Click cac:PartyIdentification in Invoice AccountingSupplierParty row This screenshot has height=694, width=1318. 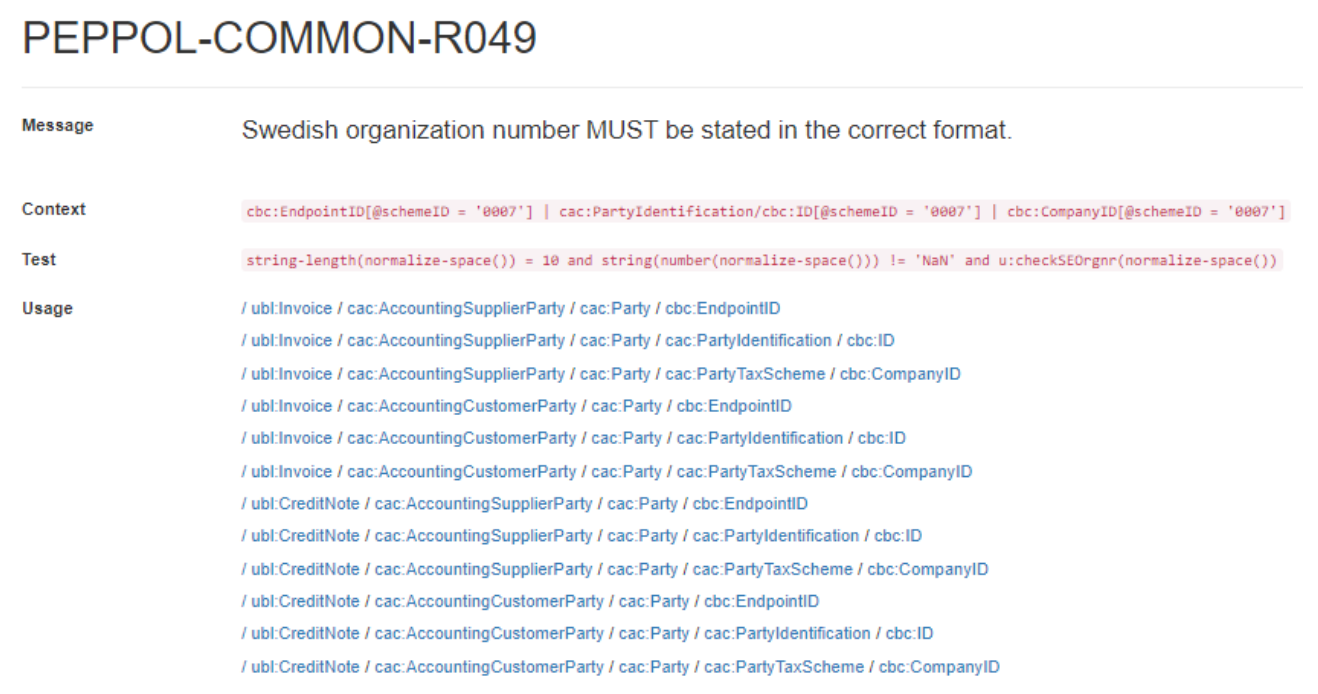(x=748, y=341)
